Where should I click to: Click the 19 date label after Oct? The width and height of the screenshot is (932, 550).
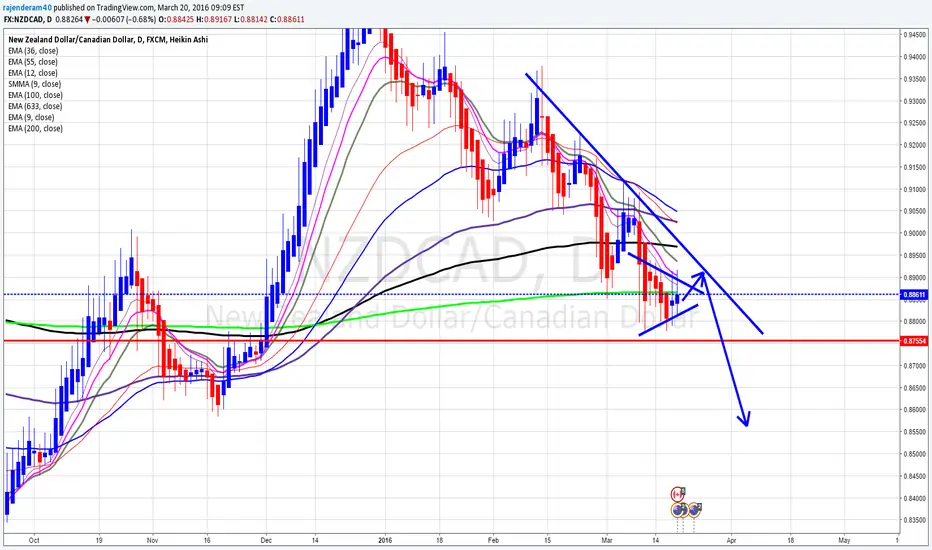coord(99,540)
